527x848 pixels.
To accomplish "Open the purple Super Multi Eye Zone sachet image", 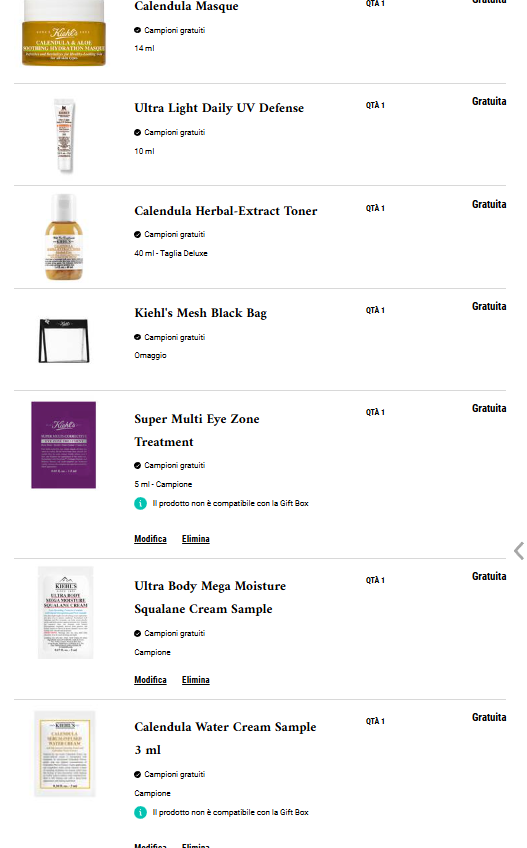I will coord(63,445).
